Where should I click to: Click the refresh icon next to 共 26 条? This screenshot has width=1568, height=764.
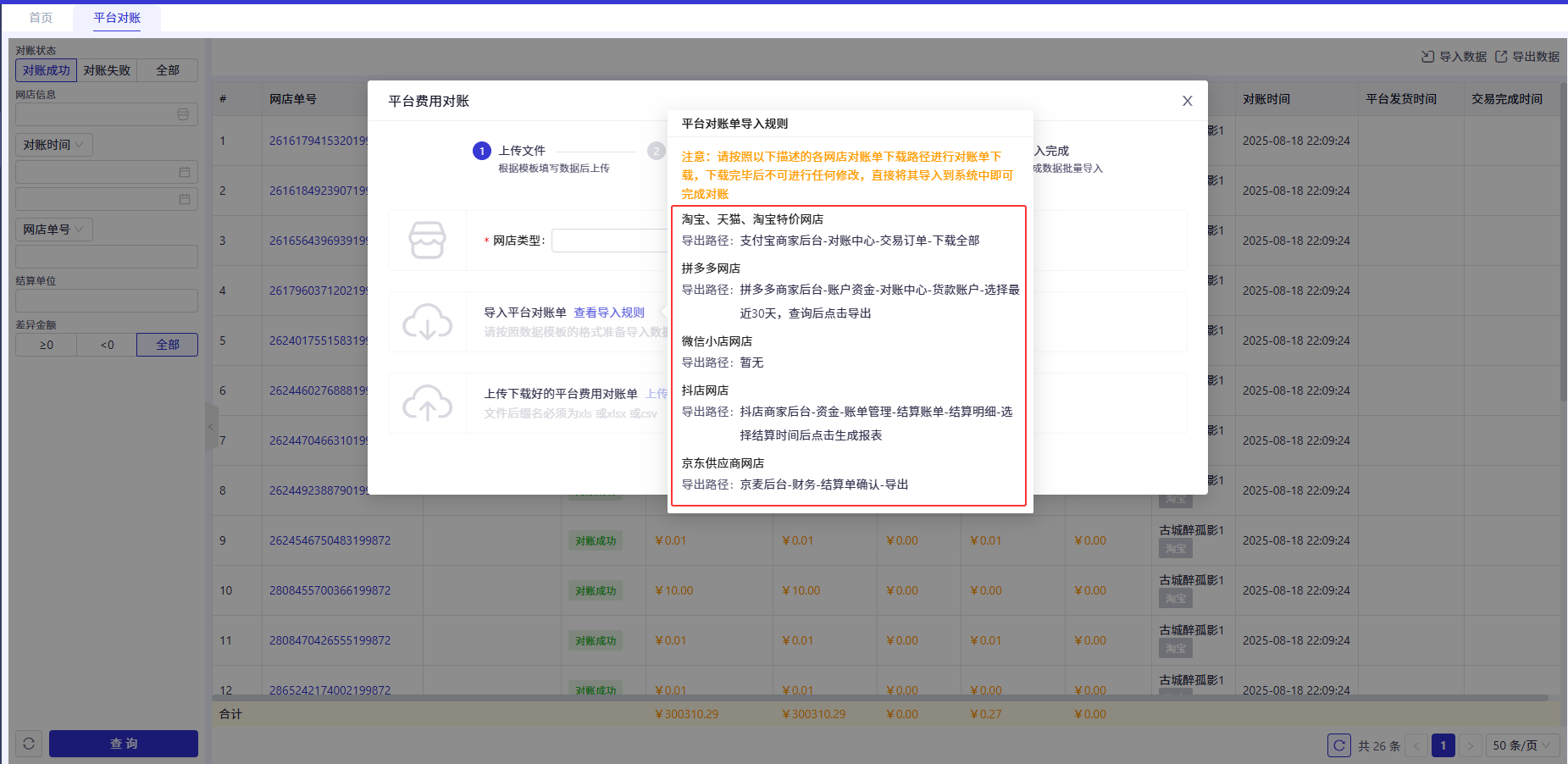1339,745
